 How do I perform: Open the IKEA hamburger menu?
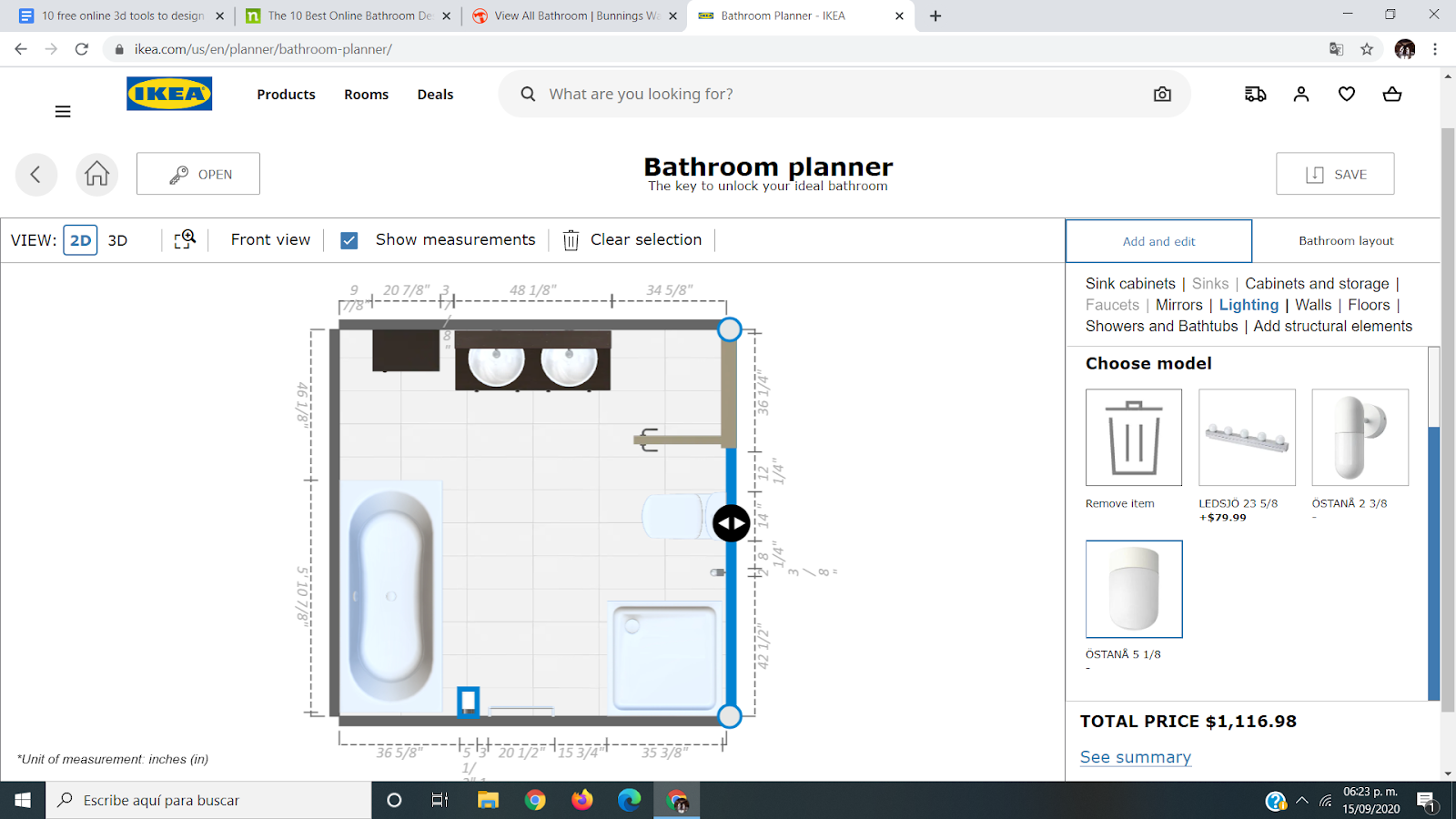point(63,112)
